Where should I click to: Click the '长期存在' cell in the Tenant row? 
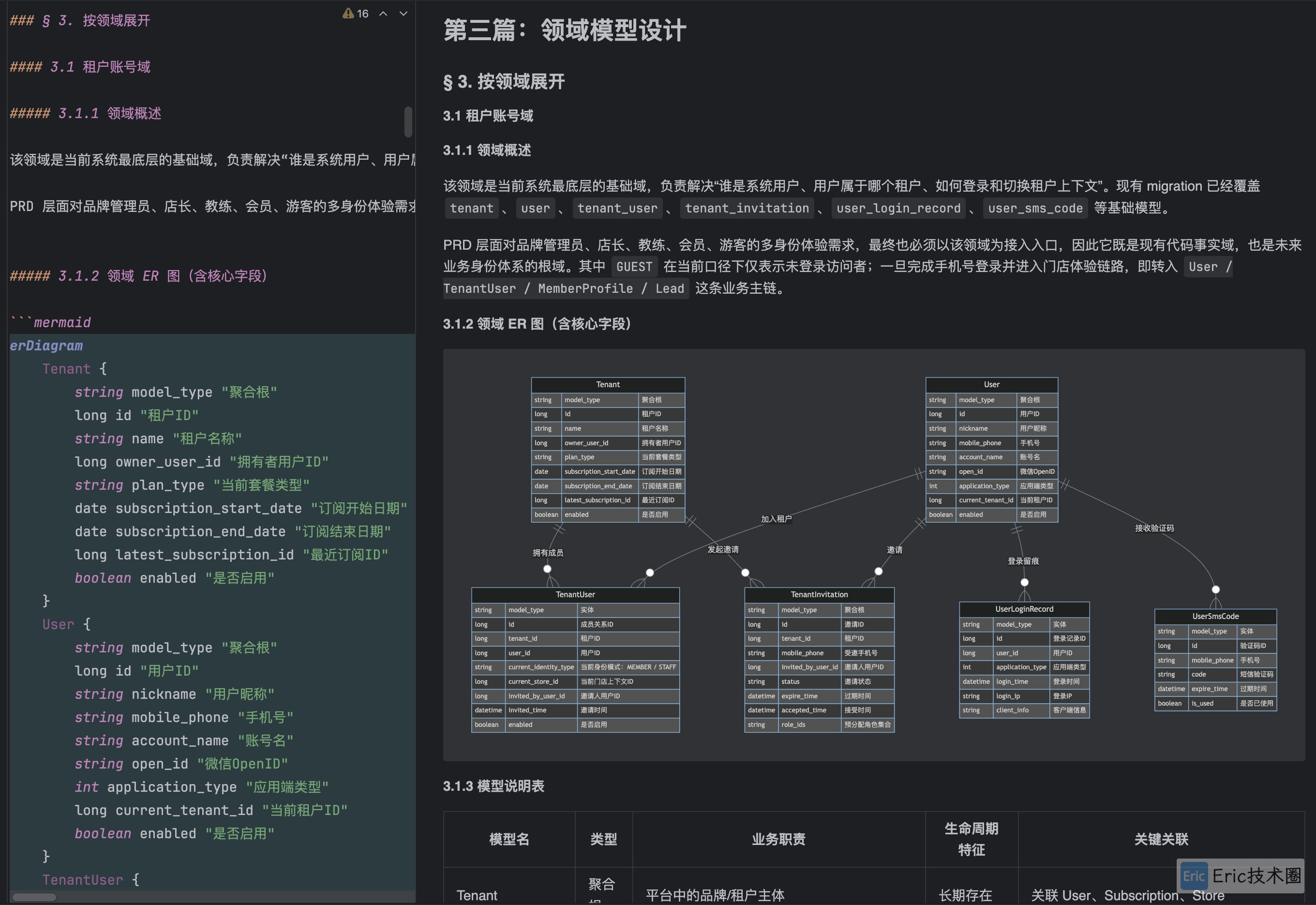(966, 895)
